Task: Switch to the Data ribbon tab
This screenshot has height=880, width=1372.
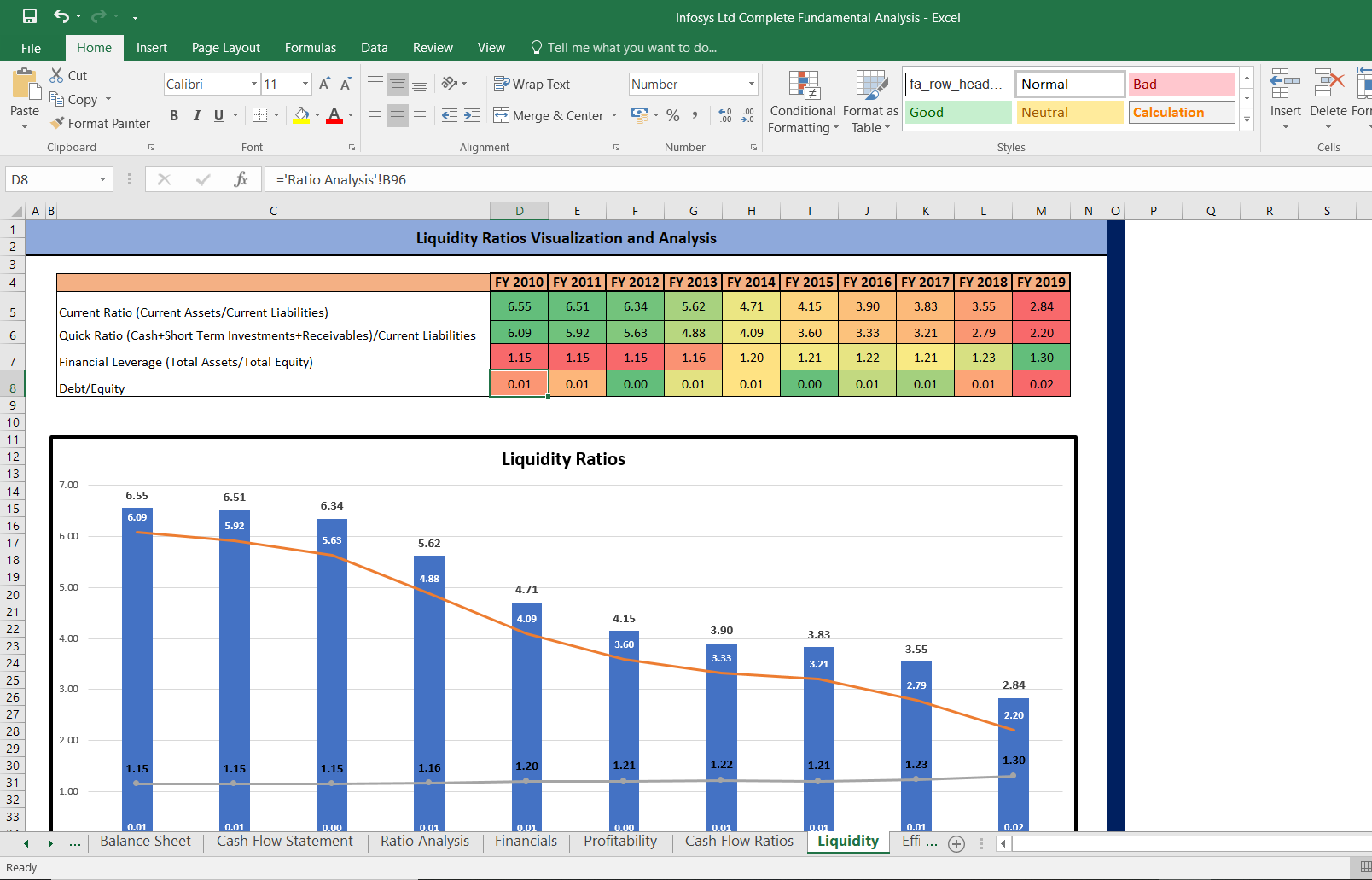Action: (375, 48)
